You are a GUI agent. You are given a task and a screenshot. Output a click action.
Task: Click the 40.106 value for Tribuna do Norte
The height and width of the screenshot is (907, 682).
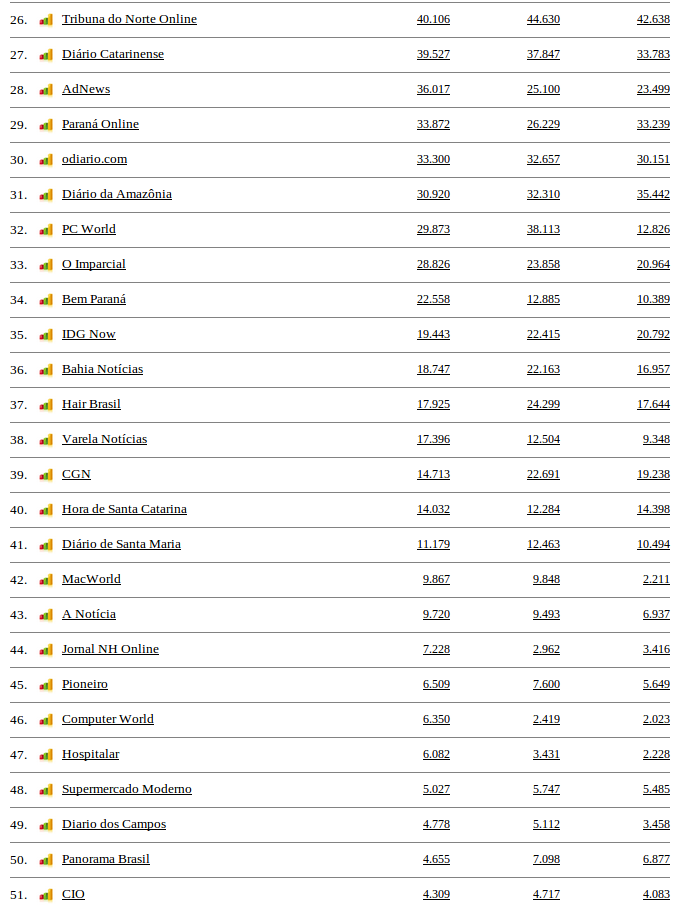pyautogui.click(x=433, y=19)
